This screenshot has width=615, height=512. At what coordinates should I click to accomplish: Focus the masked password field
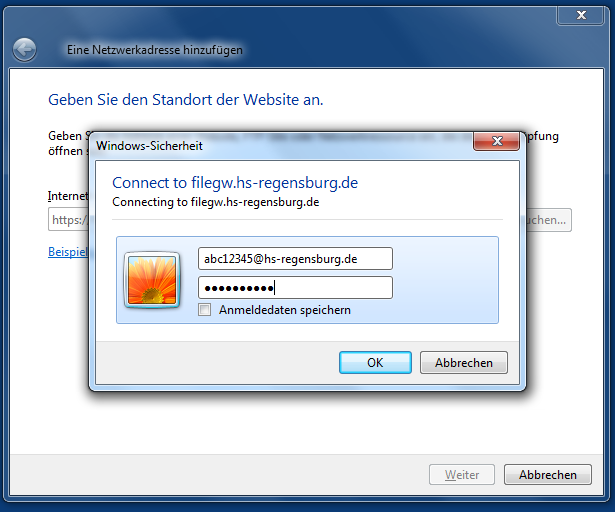(x=295, y=288)
